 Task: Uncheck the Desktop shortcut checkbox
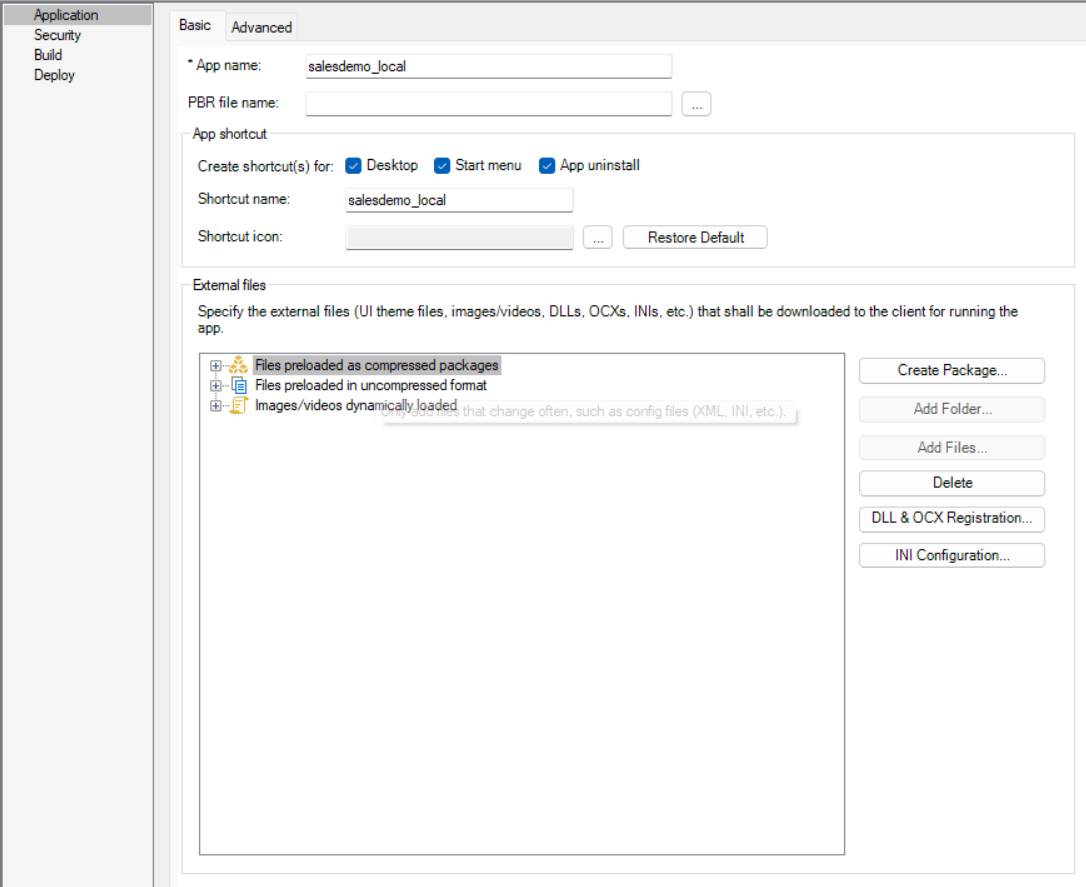[353, 166]
